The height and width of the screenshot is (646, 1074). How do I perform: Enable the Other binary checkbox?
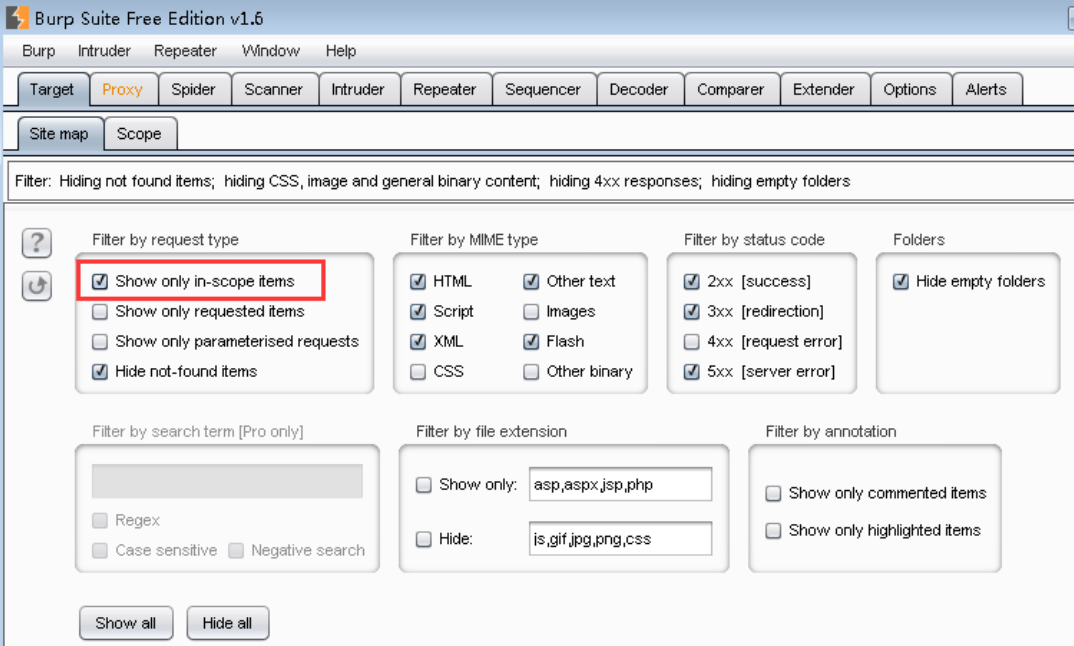coord(531,372)
